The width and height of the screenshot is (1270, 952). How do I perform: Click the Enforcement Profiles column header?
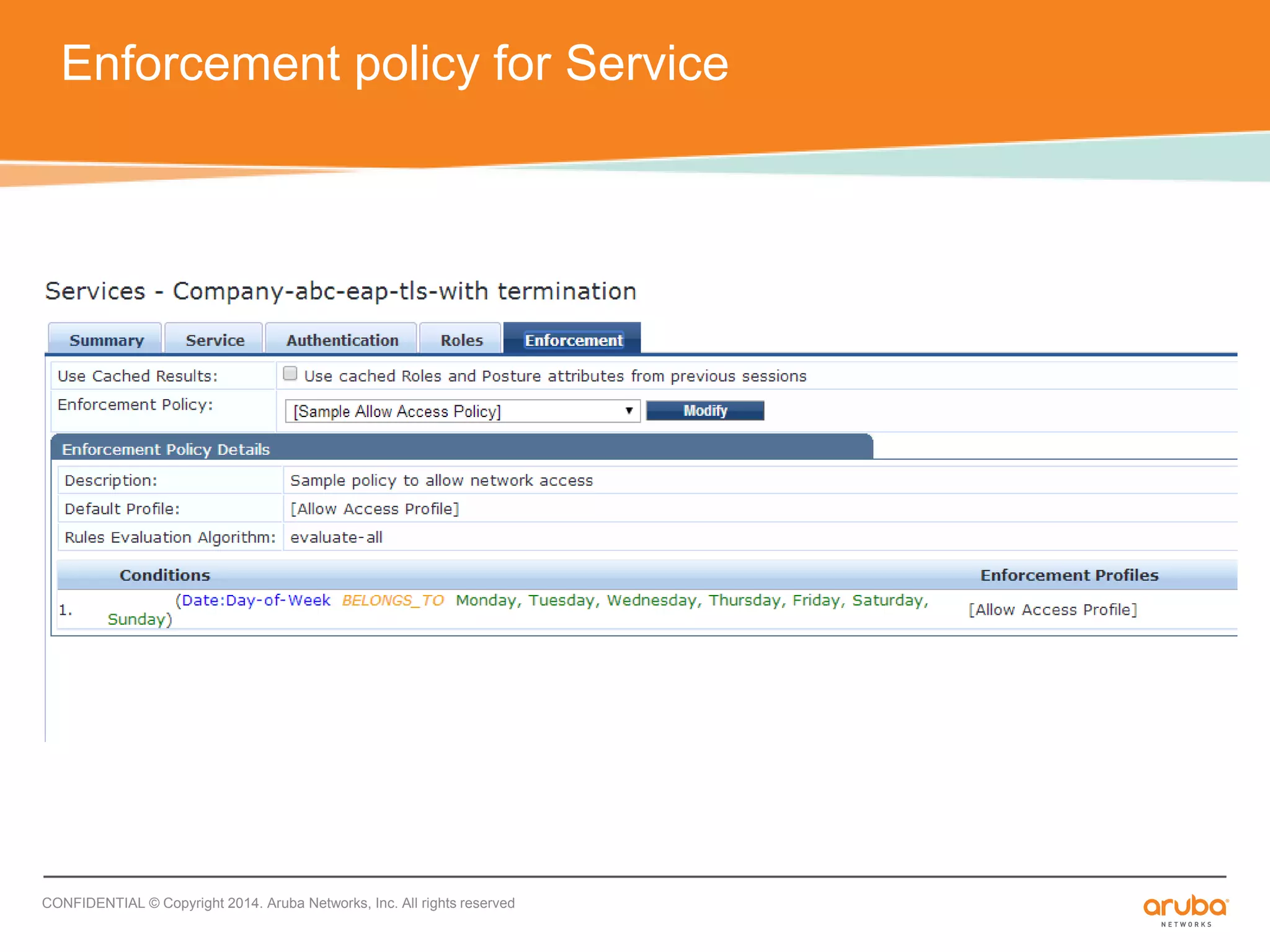pyautogui.click(x=1069, y=575)
